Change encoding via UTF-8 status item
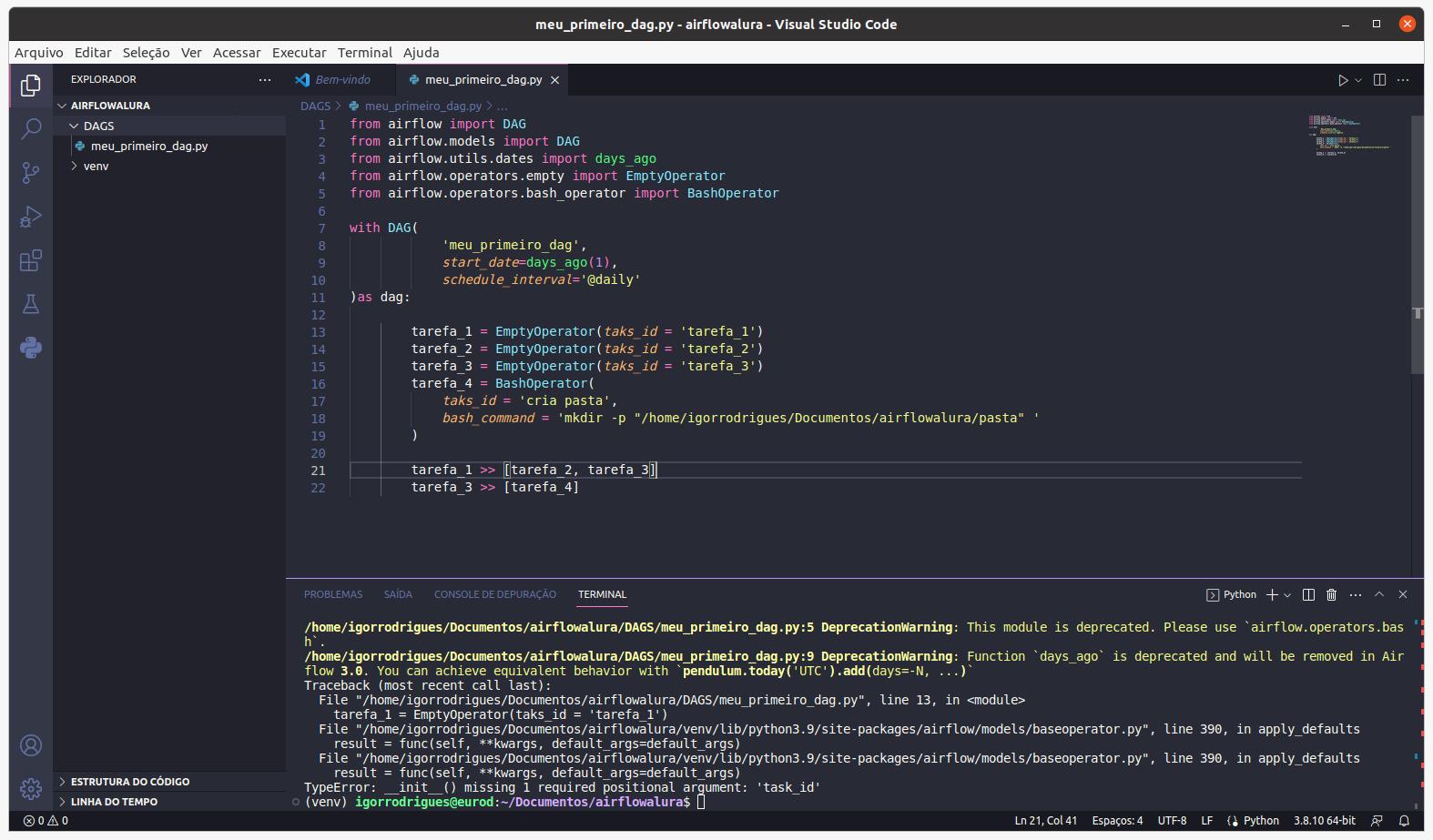The image size is (1433, 840). (1172, 821)
